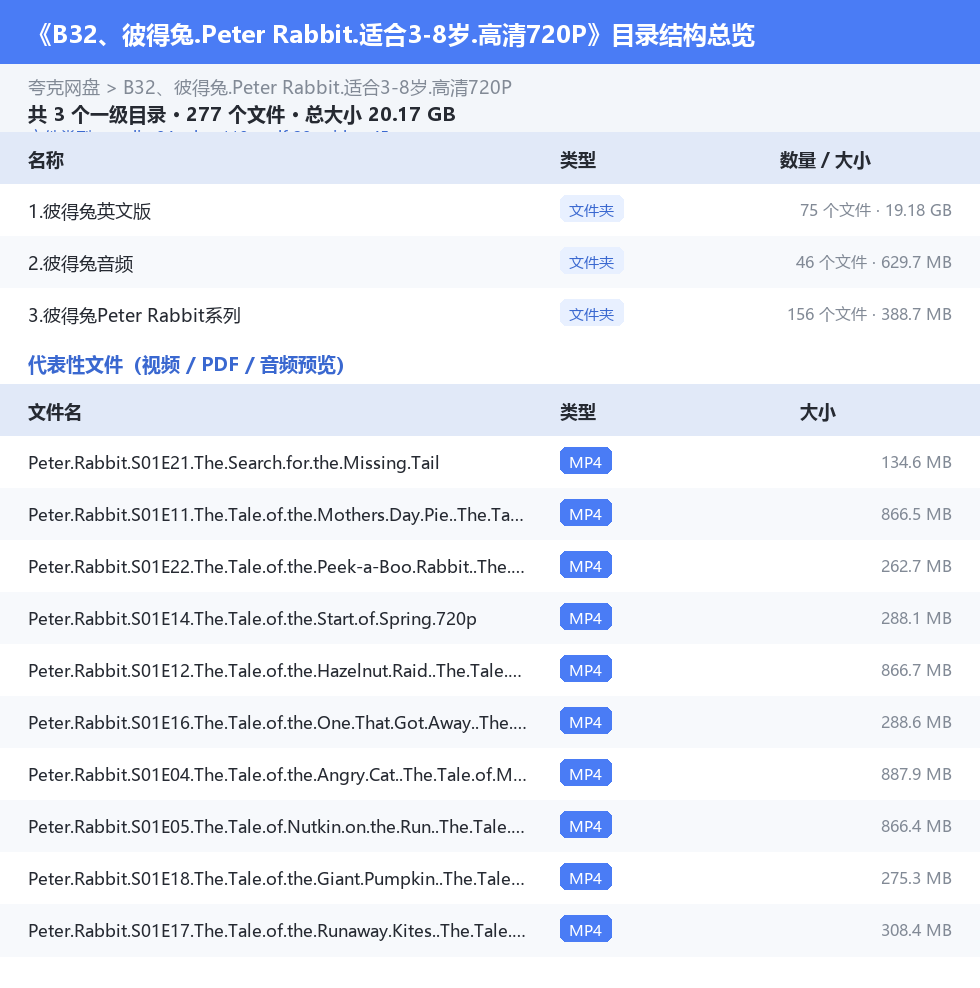Select file S01E04 The.Tale.of.the.Angry.Cat

(x=277, y=774)
